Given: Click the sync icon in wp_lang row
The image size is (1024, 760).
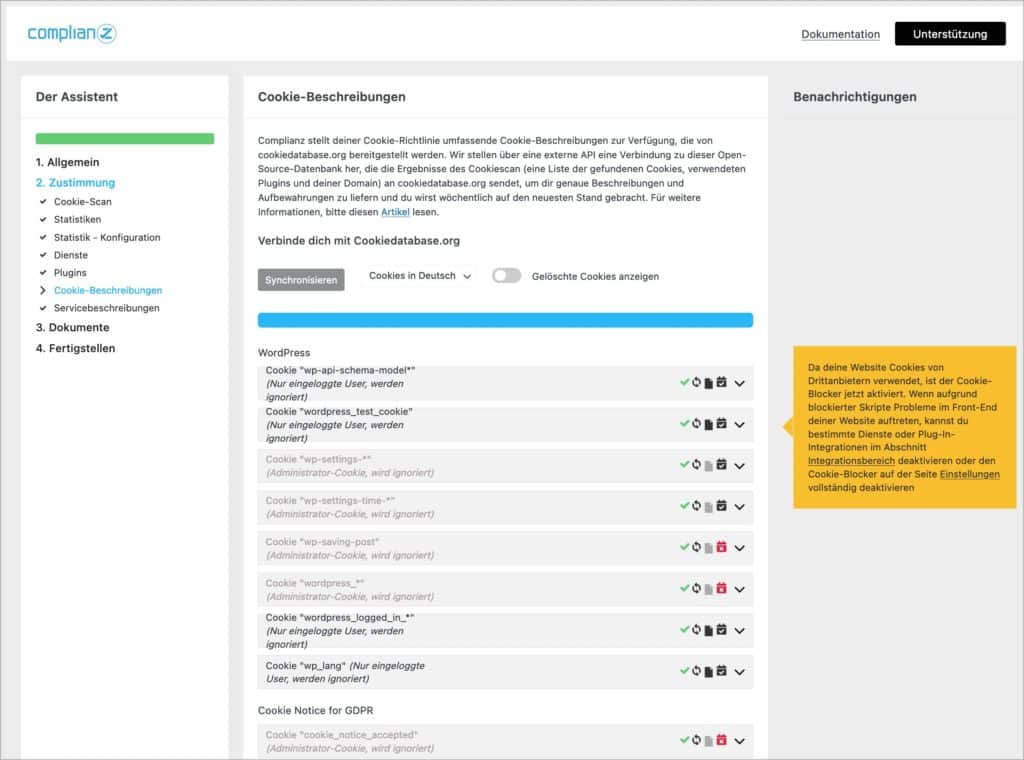Looking at the screenshot, I should click(x=696, y=671).
